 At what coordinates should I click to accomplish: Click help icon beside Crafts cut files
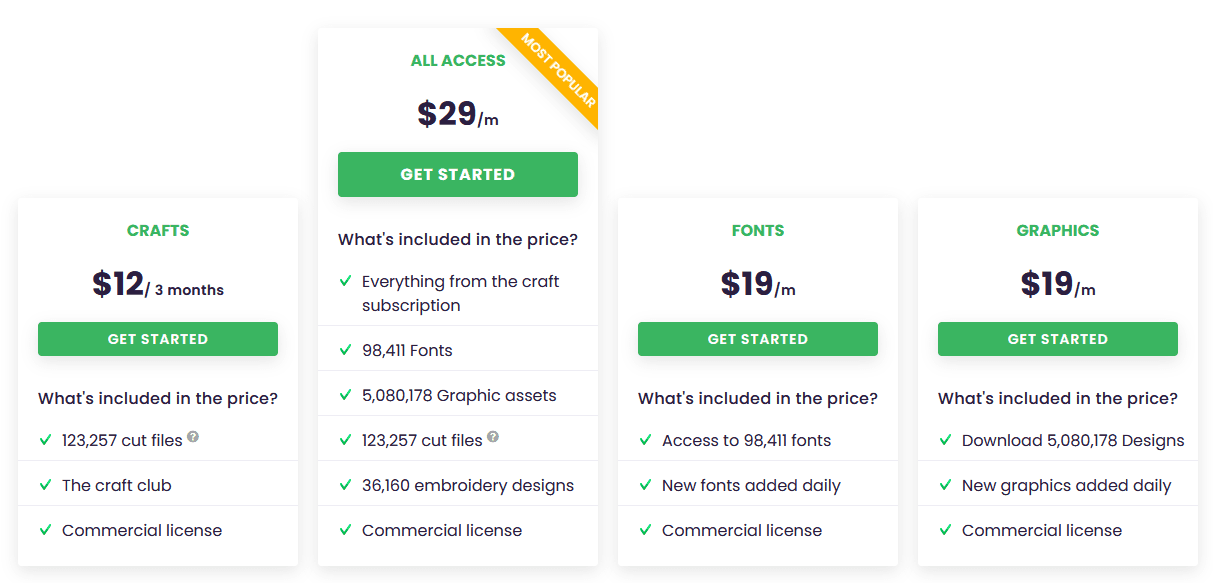(x=193, y=437)
